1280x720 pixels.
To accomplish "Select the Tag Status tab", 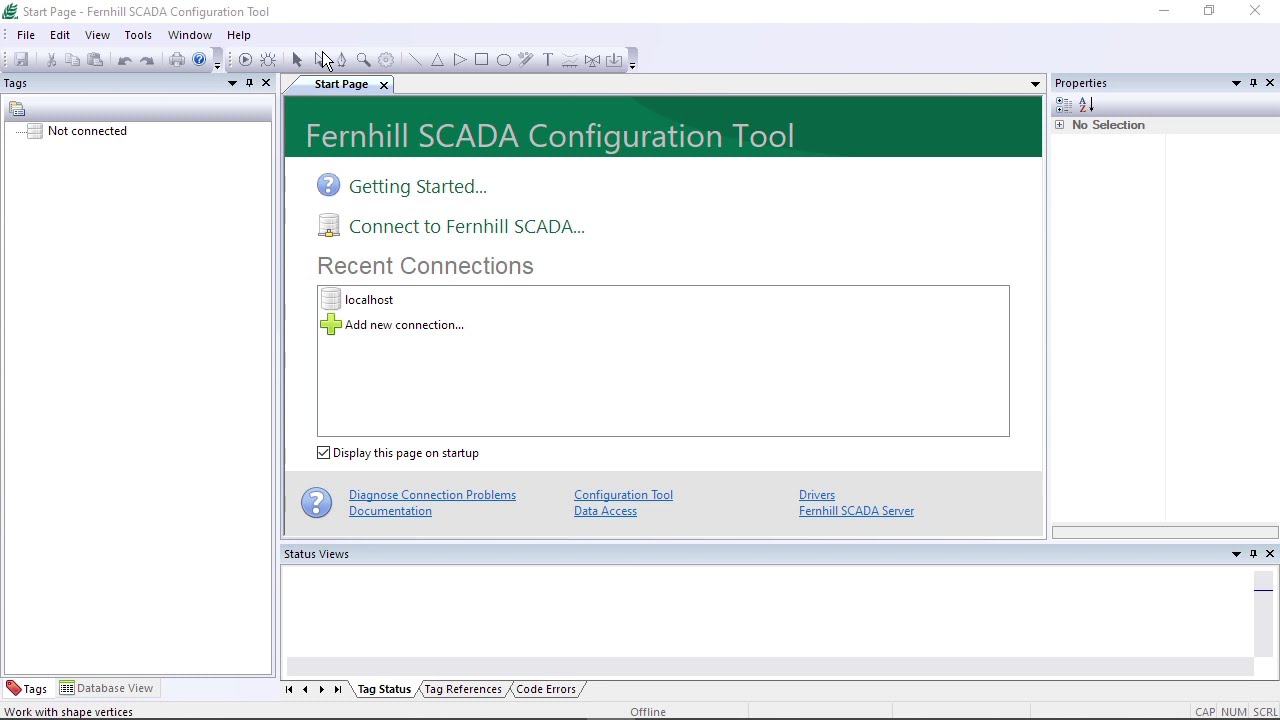I will tap(384, 689).
